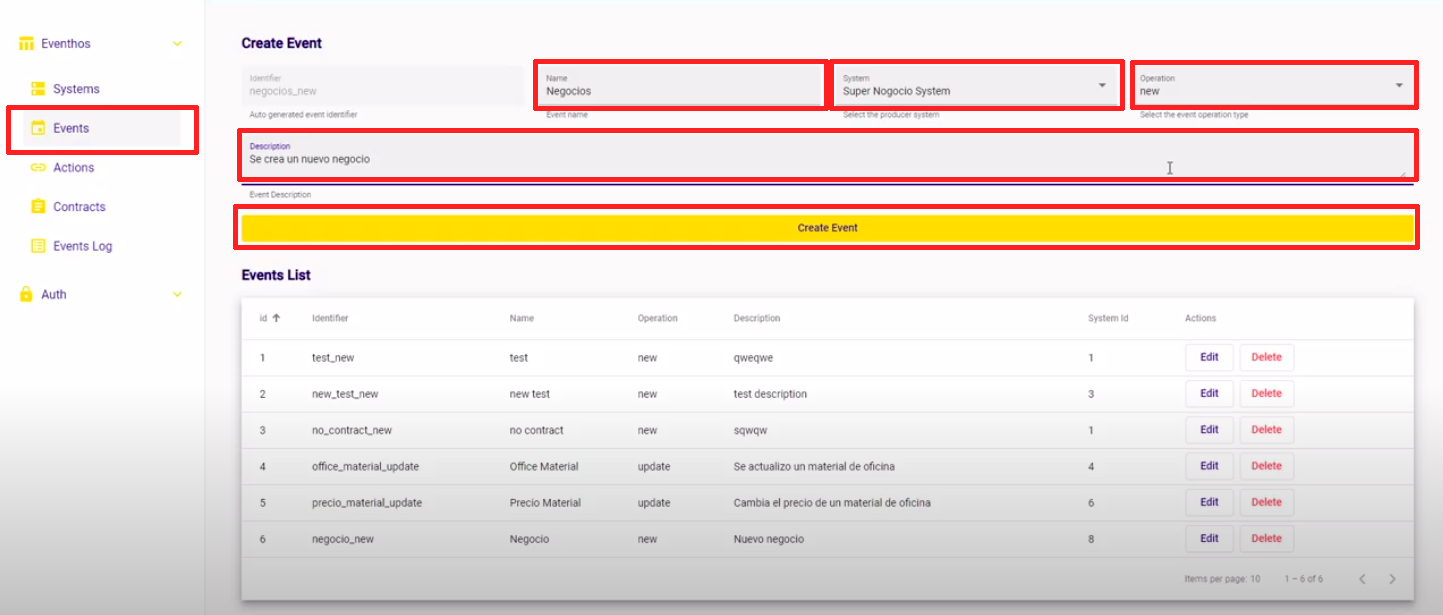Click the Systems icon in sidebar
1443x615 pixels.
38,89
